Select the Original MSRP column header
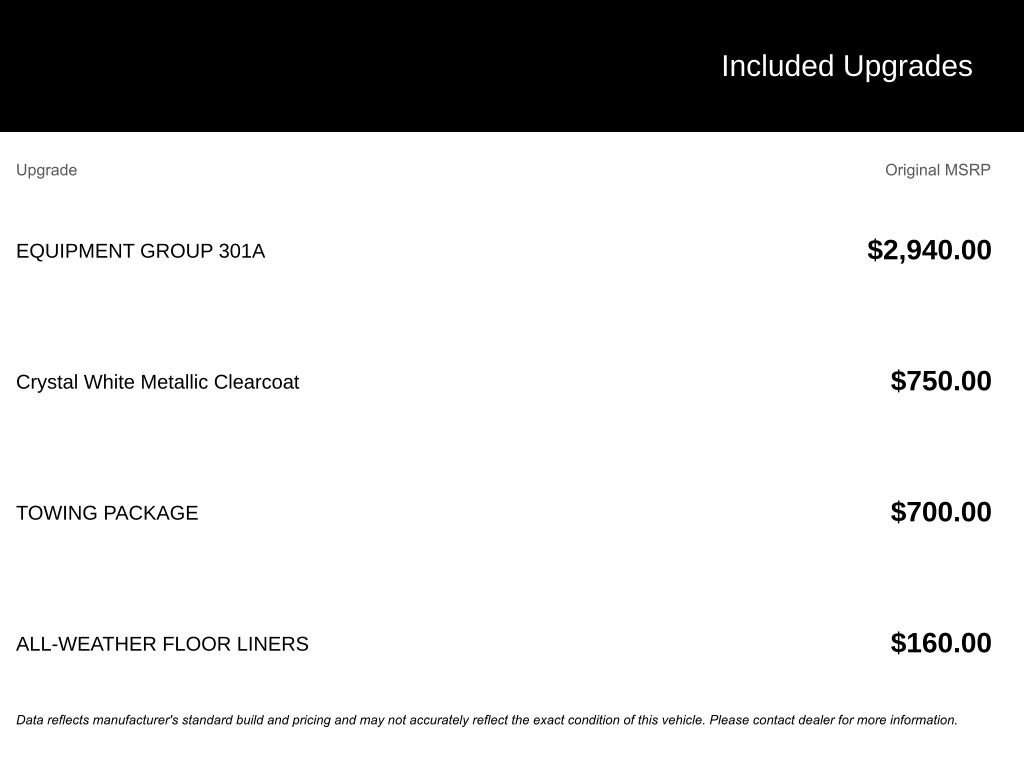1024x768 pixels. [938, 170]
